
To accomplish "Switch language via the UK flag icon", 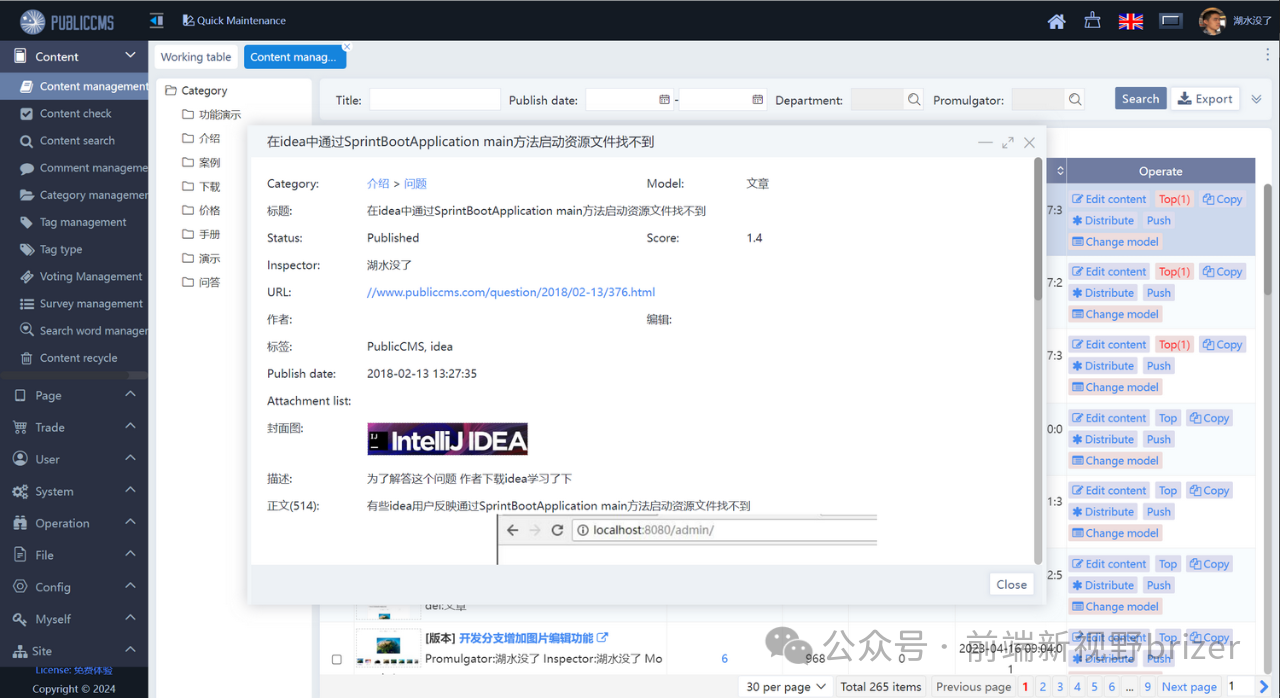I will click(1130, 20).
